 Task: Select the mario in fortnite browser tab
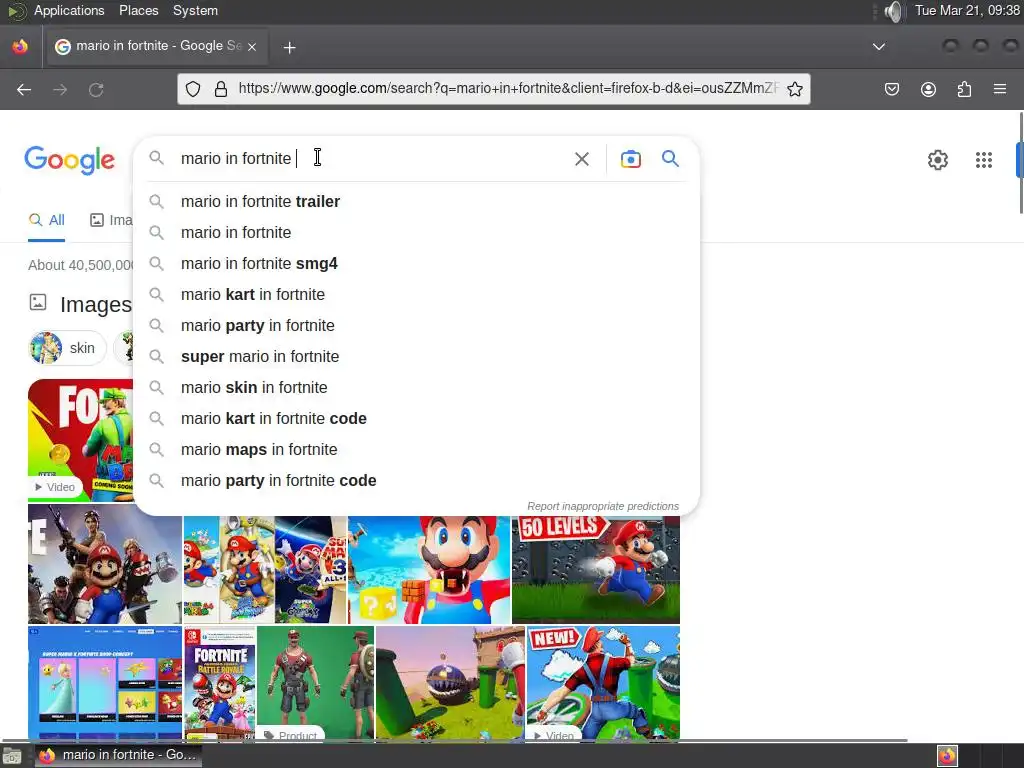[x=157, y=46]
